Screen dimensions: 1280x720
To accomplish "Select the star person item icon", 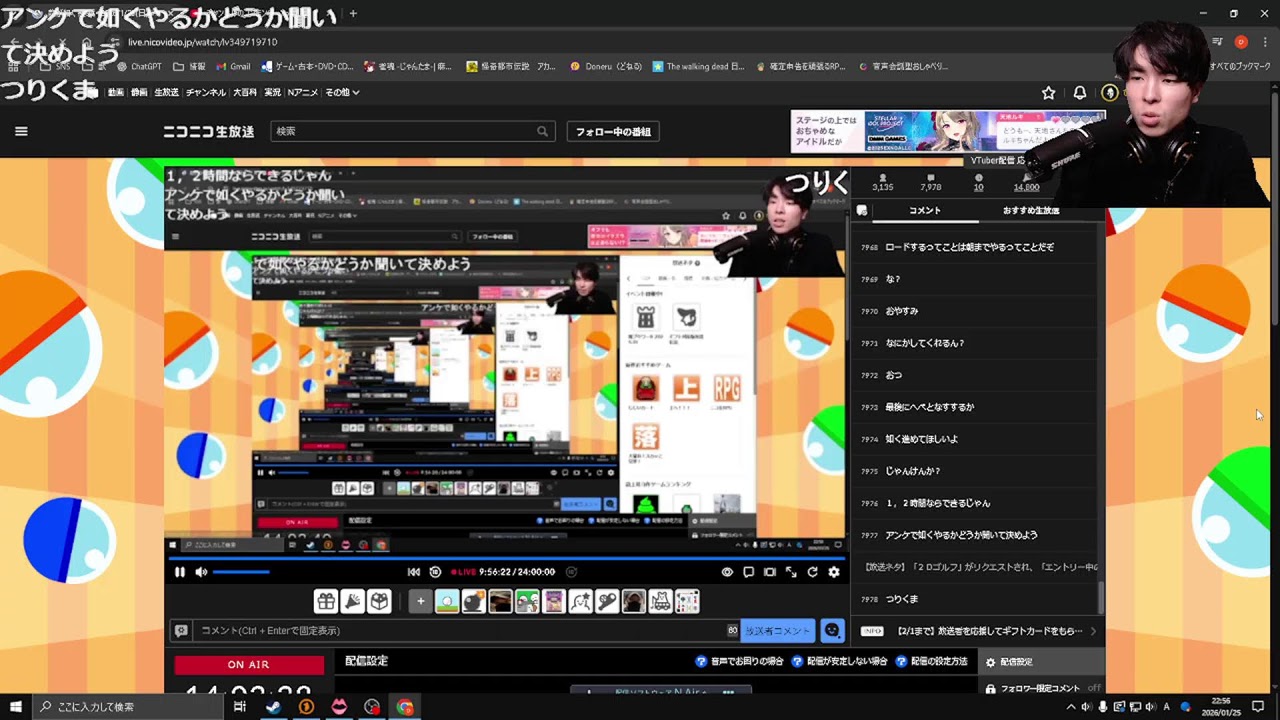I will tap(580, 601).
